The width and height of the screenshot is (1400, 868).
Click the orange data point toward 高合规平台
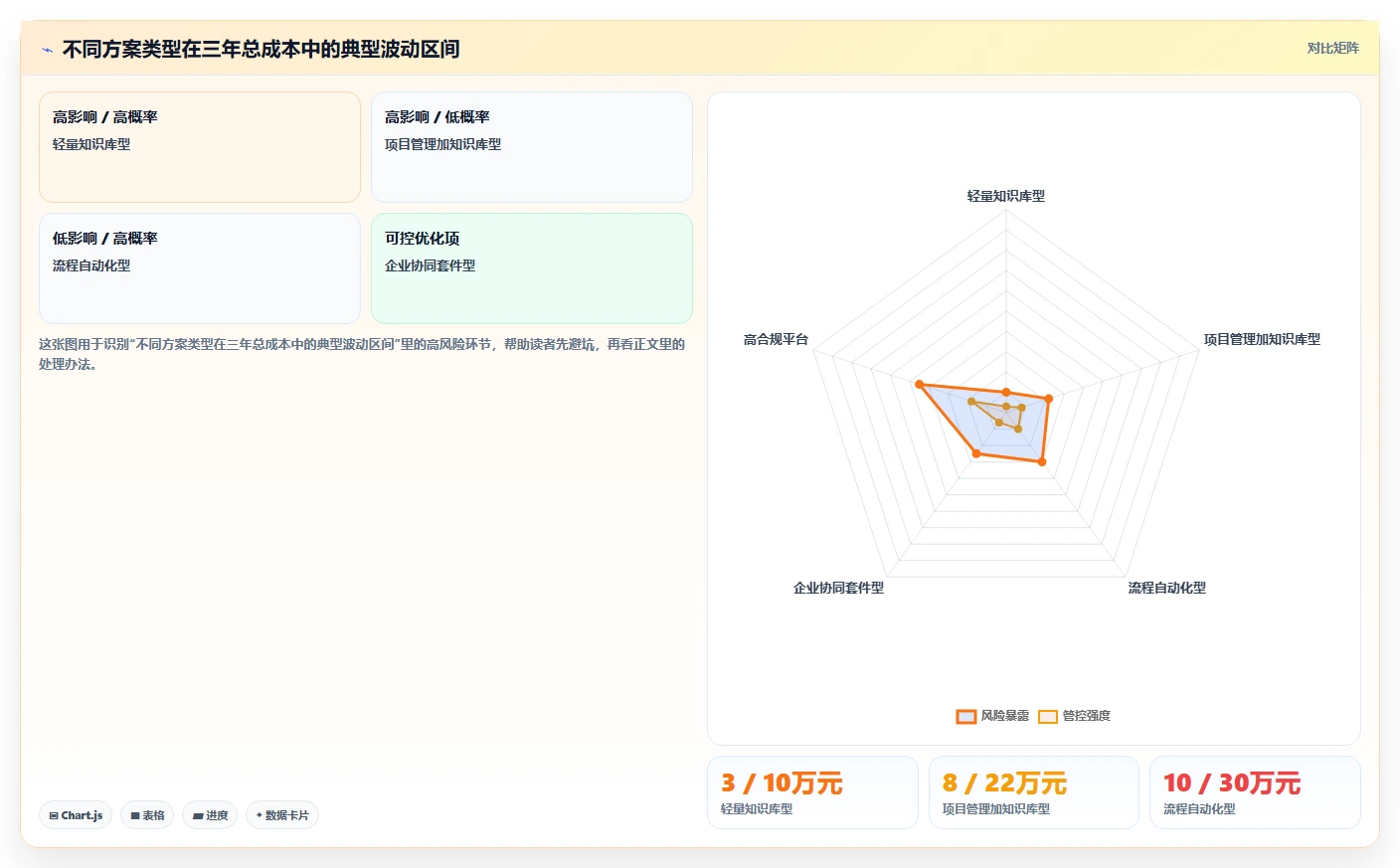coord(919,384)
